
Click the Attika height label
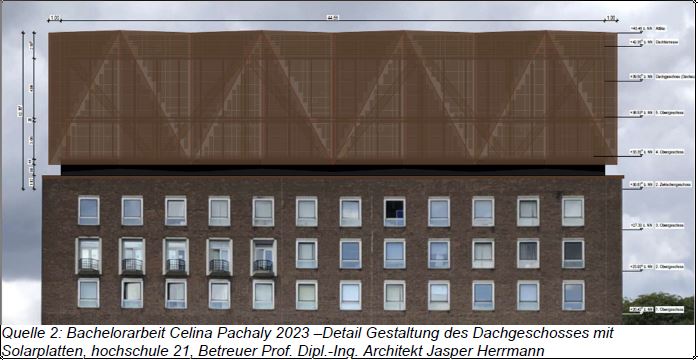(648, 29)
